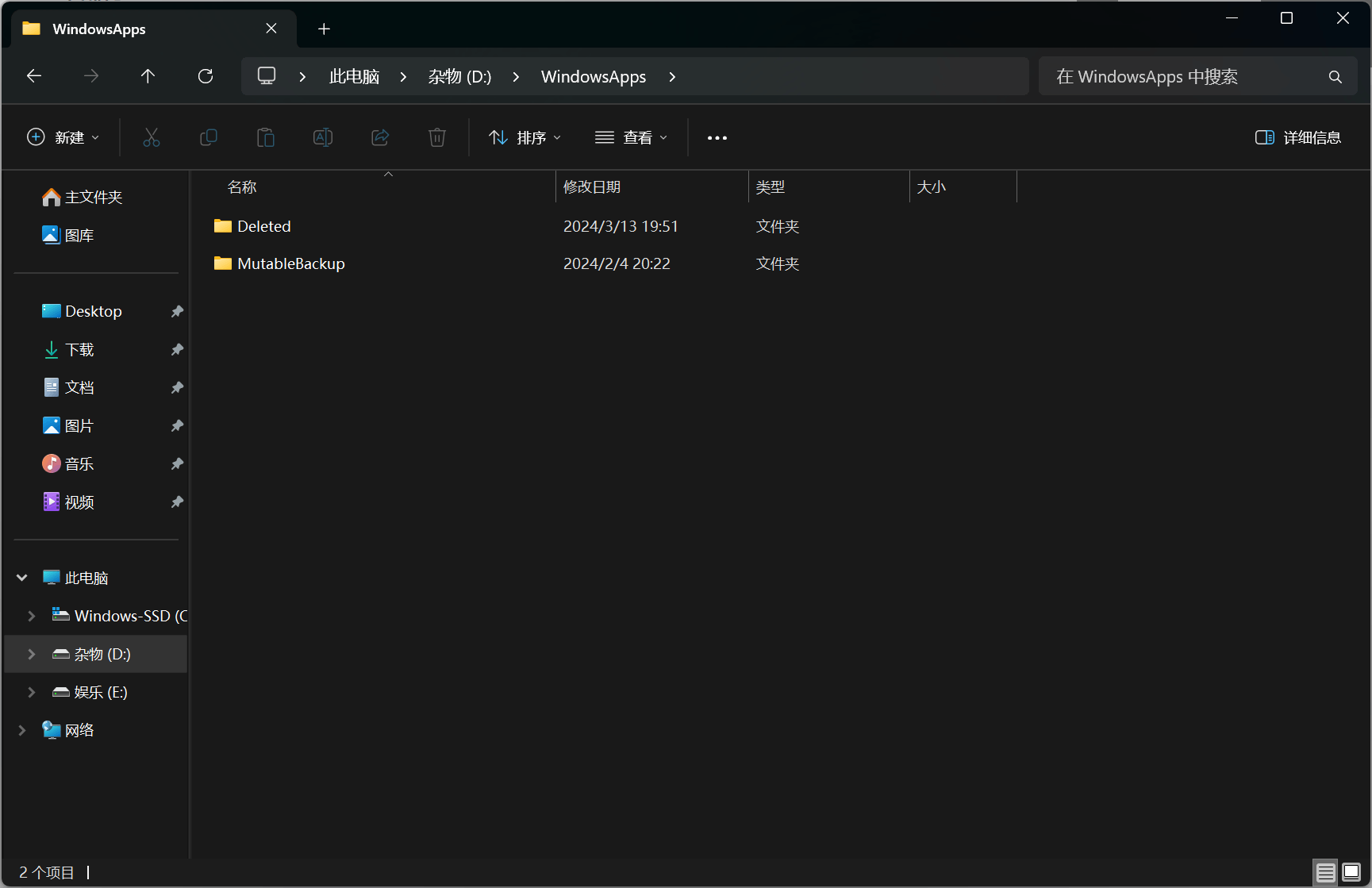Click the forward navigation arrow
Viewport: 1372px width, 888px height.
point(91,76)
